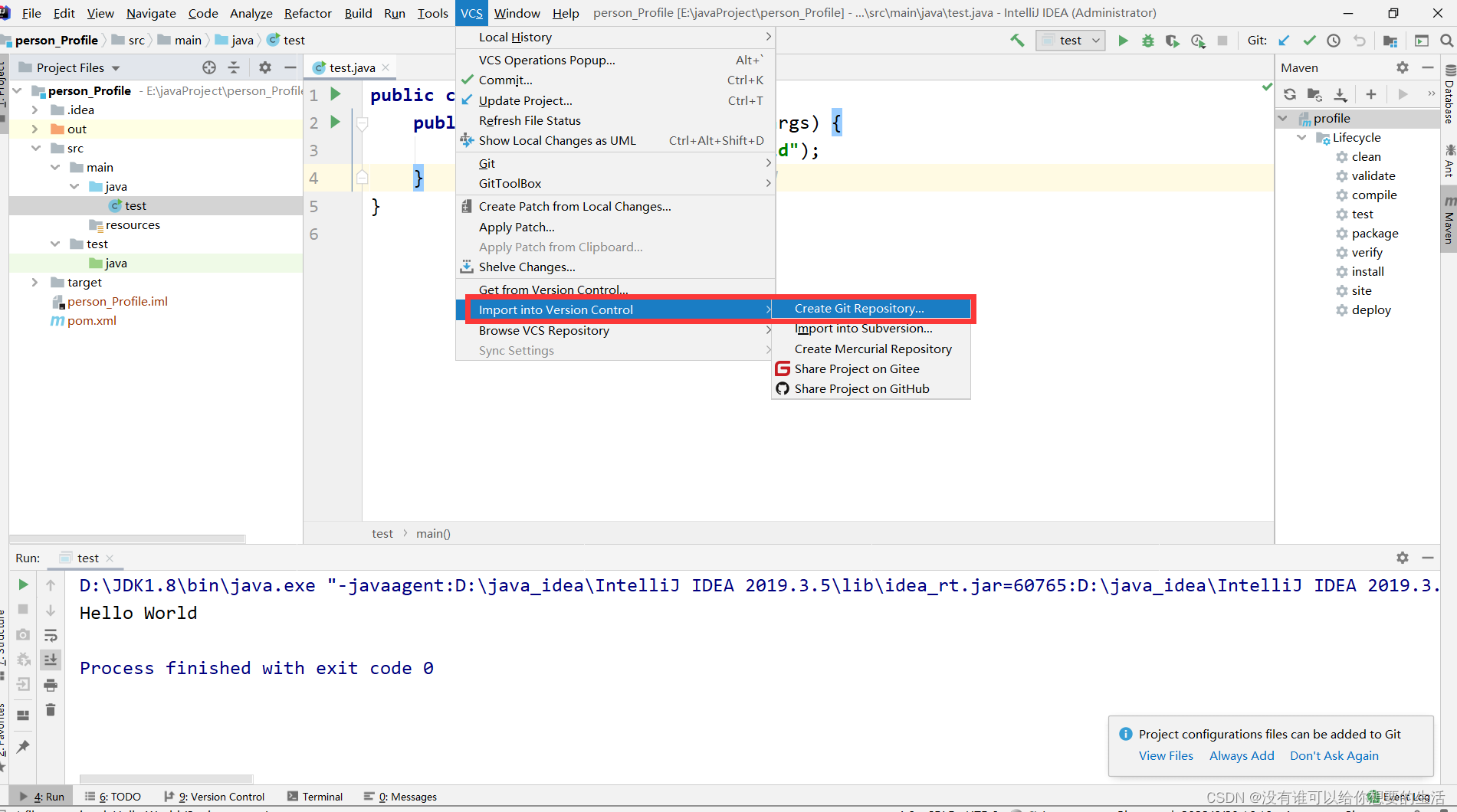Open the Refactor menu

pyautogui.click(x=308, y=13)
